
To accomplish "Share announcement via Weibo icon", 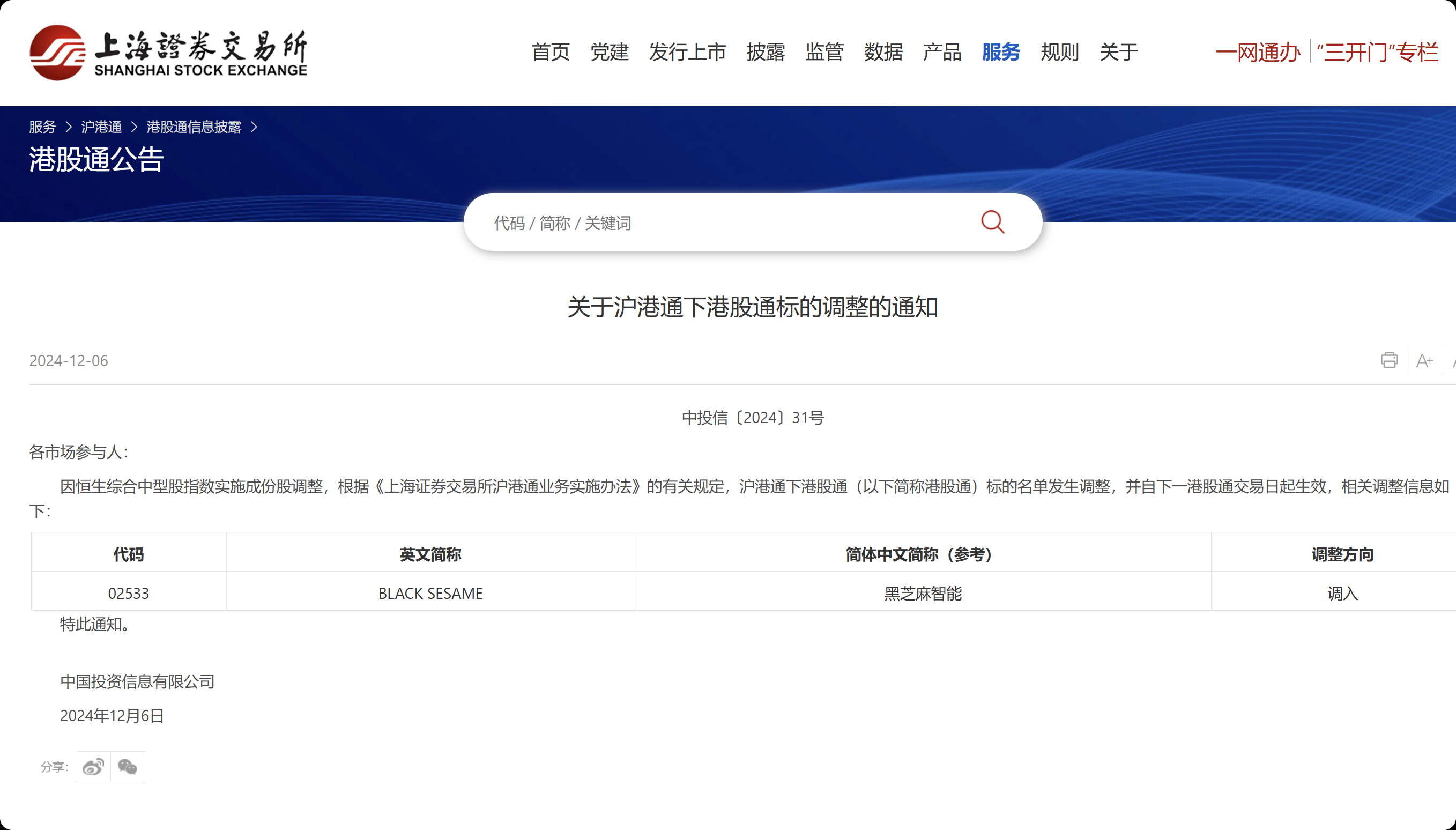I will pyautogui.click(x=93, y=767).
